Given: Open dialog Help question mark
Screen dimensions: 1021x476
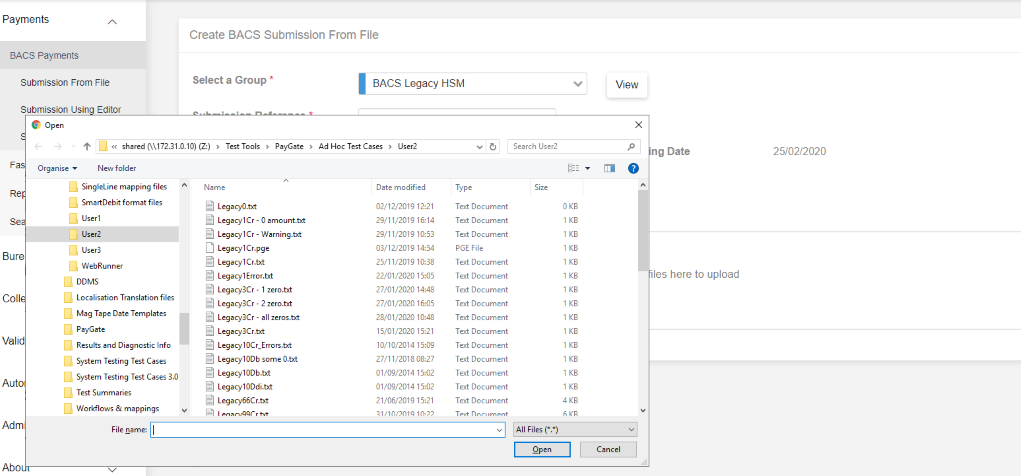Looking at the screenshot, I should (633, 168).
